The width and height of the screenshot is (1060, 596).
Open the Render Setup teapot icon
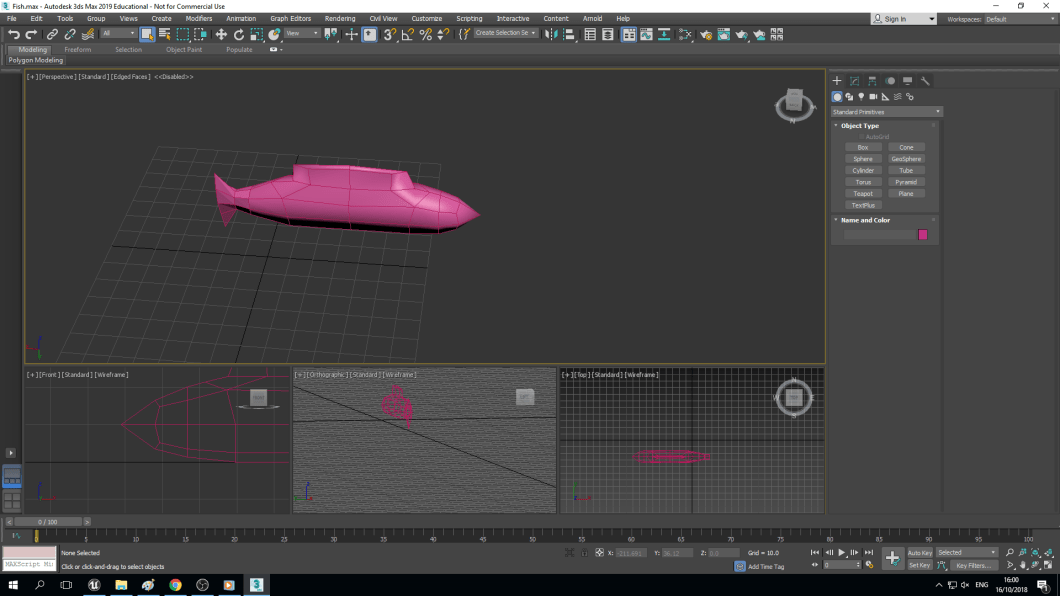tap(705, 34)
